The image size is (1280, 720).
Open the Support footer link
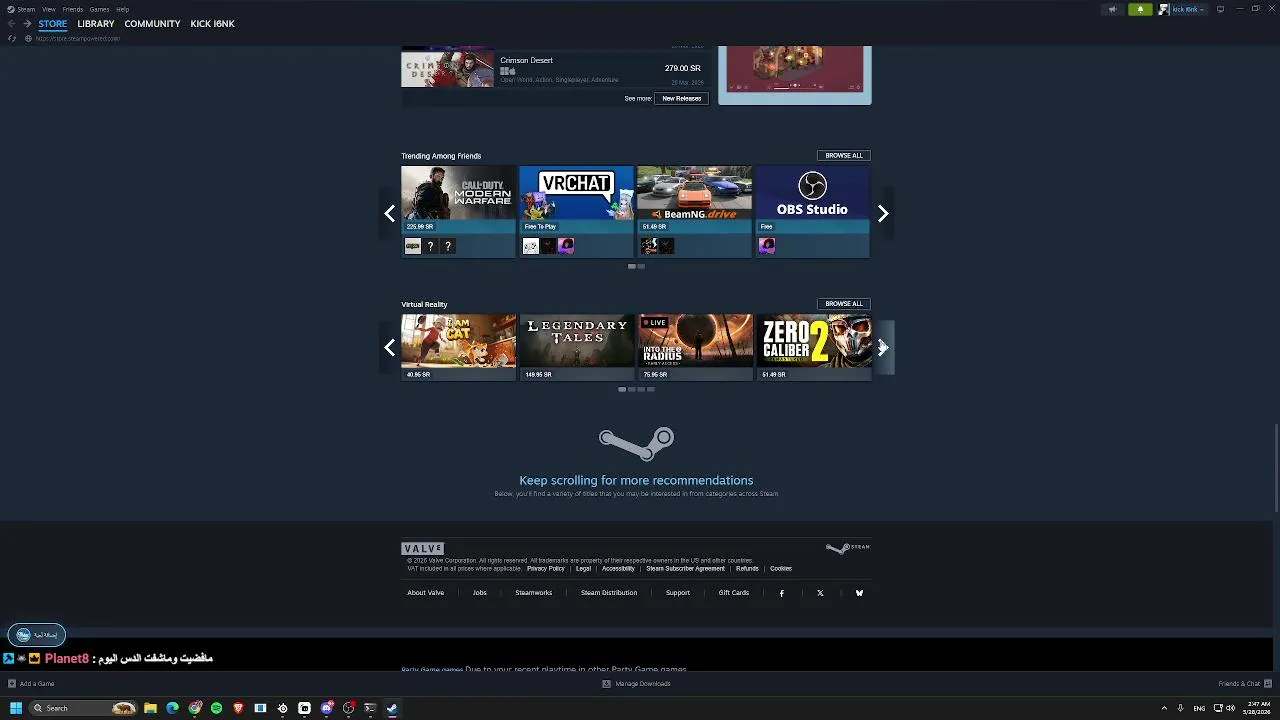[678, 593]
